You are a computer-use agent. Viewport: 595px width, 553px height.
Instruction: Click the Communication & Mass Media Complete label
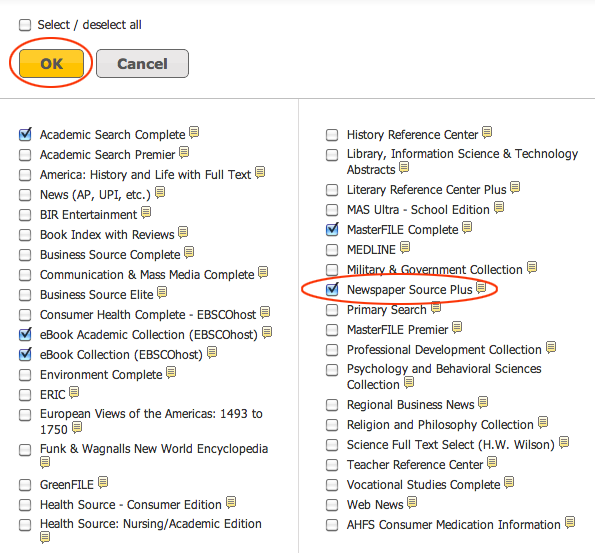(147, 274)
